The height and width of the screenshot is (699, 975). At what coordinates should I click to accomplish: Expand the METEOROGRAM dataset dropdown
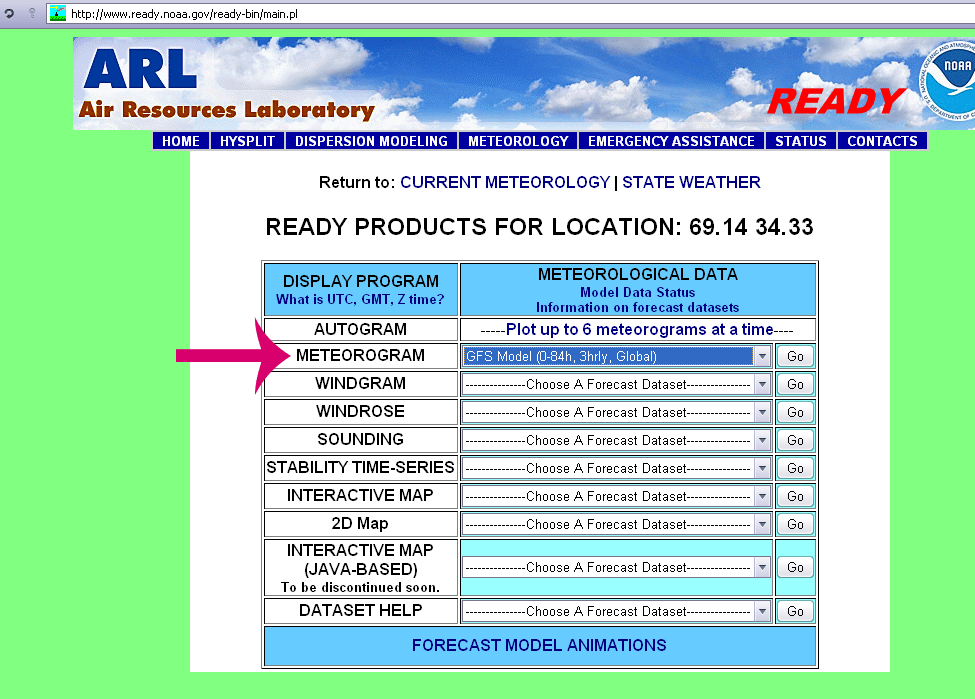pos(616,356)
